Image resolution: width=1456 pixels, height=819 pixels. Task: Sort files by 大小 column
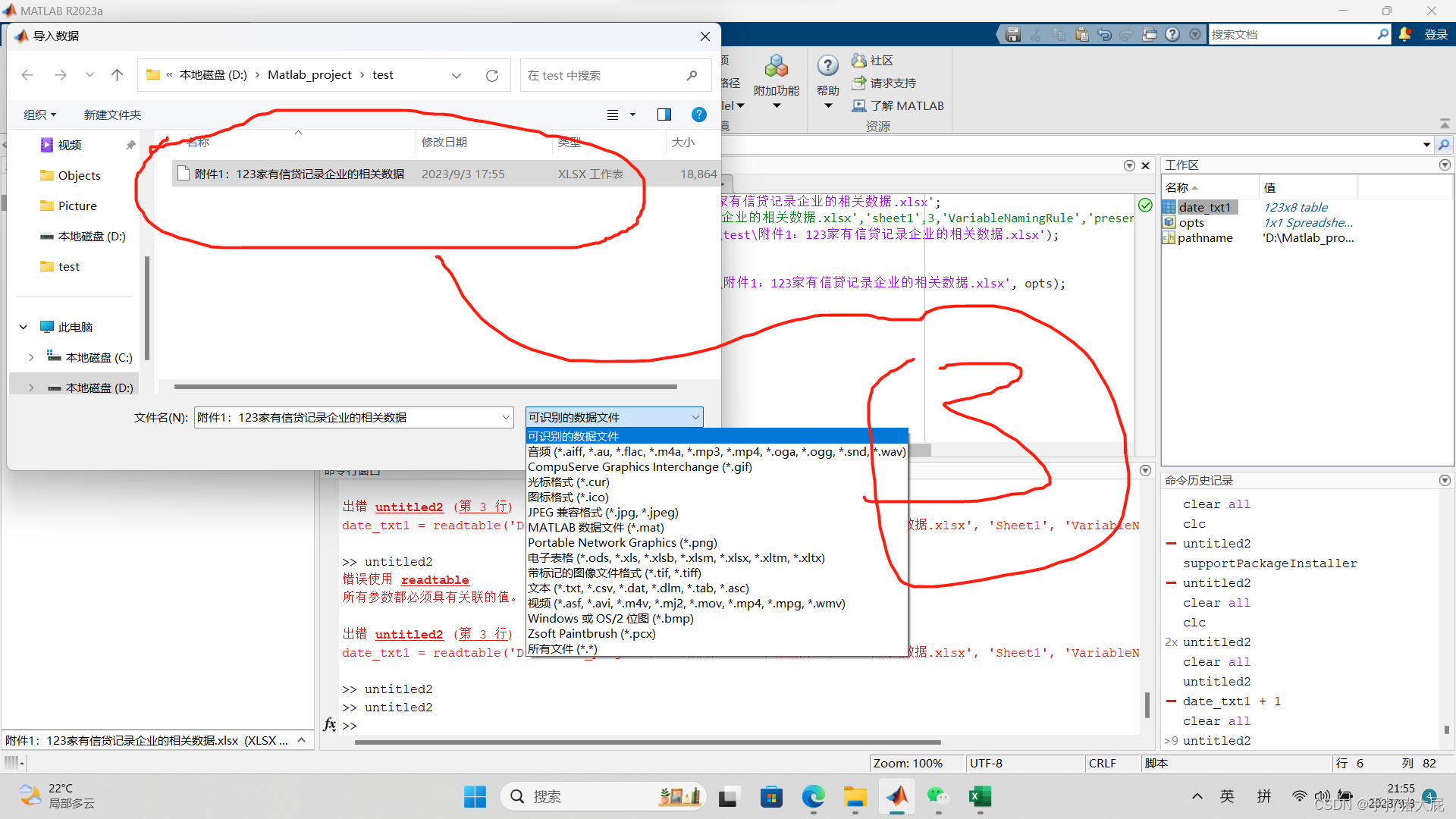click(682, 142)
